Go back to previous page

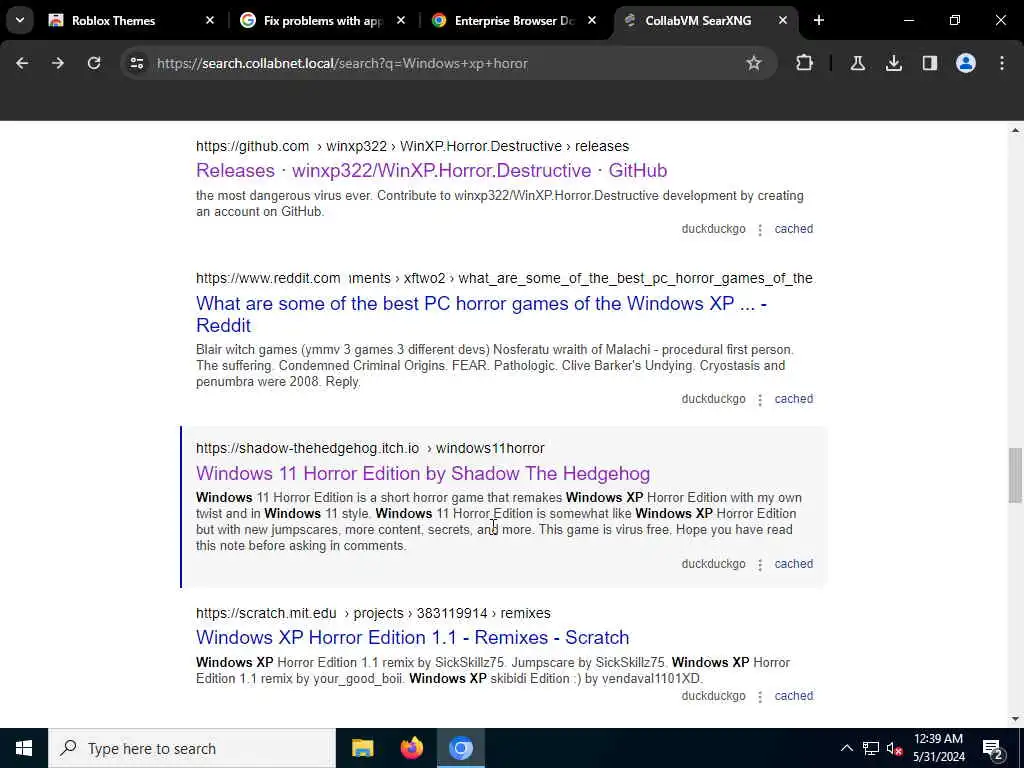tap(22, 63)
